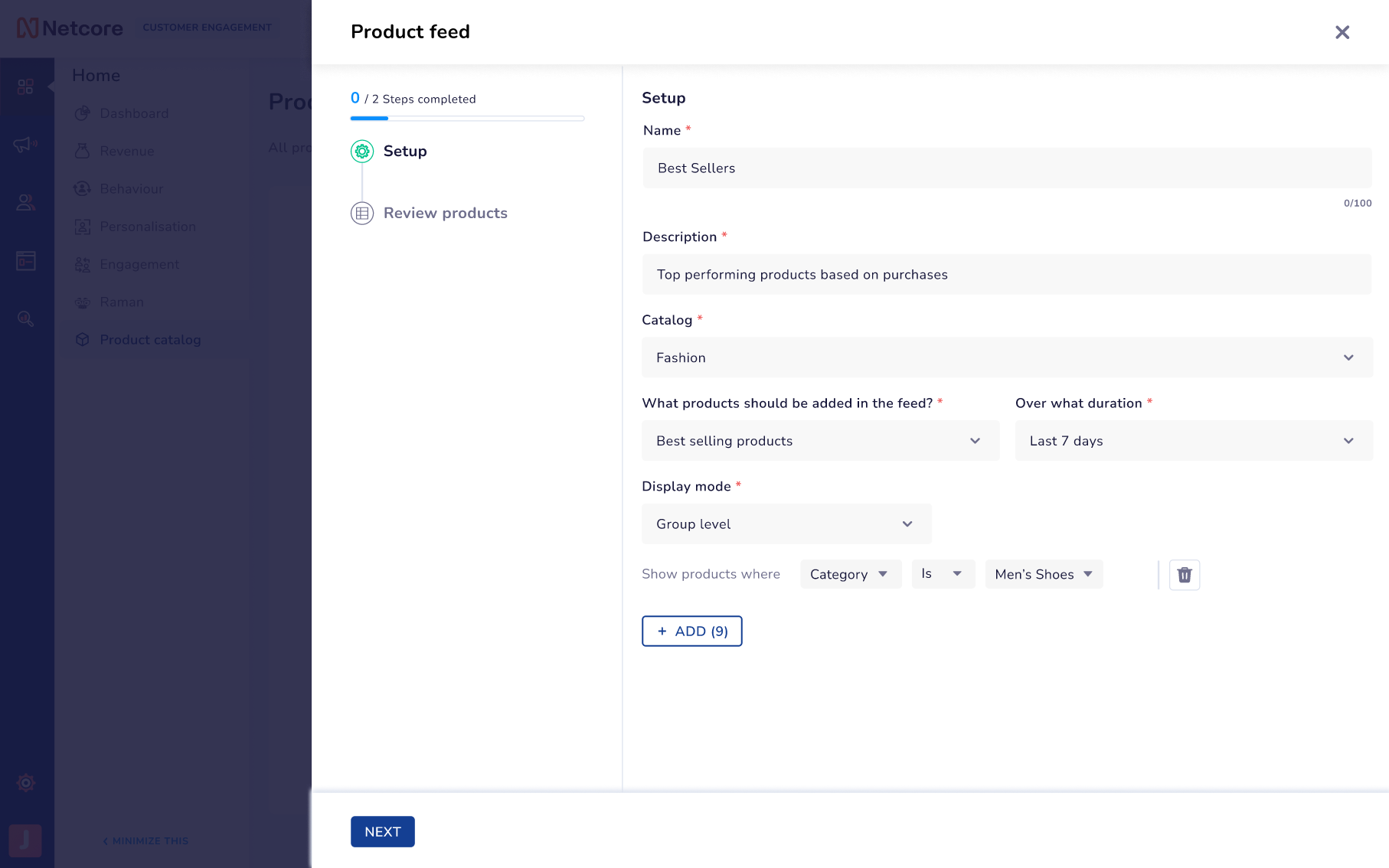Click the settings gear icon in sidebar
Viewport: 1389px width, 868px height.
[x=26, y=783]
